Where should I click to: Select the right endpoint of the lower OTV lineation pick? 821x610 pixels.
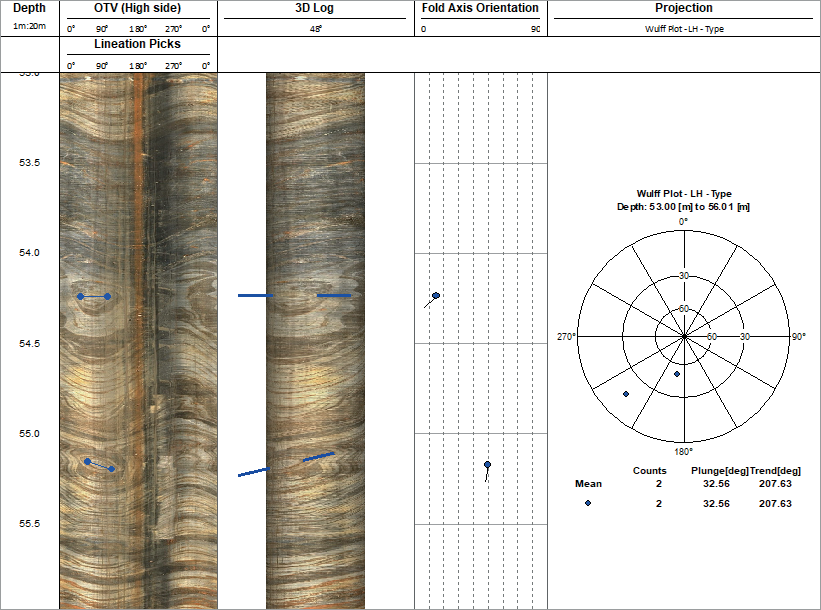click(112, 468)
